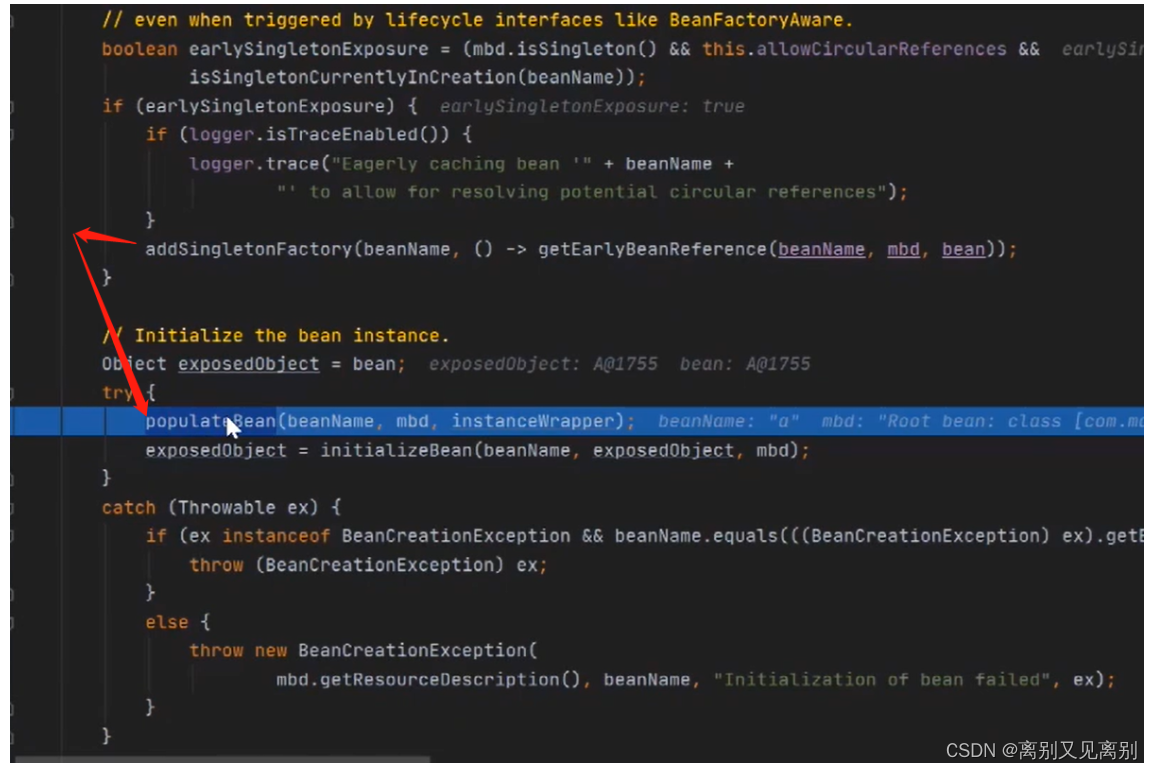Click 'isSingletonCurrentlyInCreation' method call
Image resolution: width=1153 pixels, height=770 pixels.
pos(352,77)
